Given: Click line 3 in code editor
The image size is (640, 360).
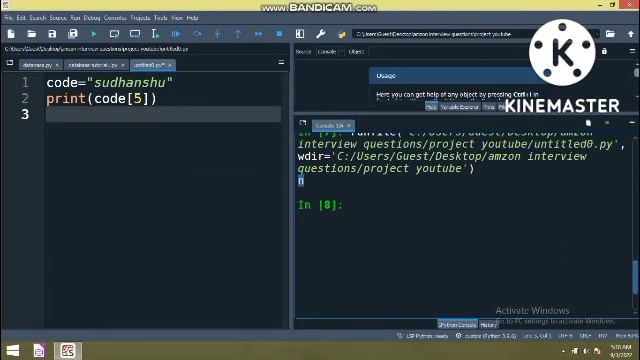Looking at the screenshot, I should point(163,114).
